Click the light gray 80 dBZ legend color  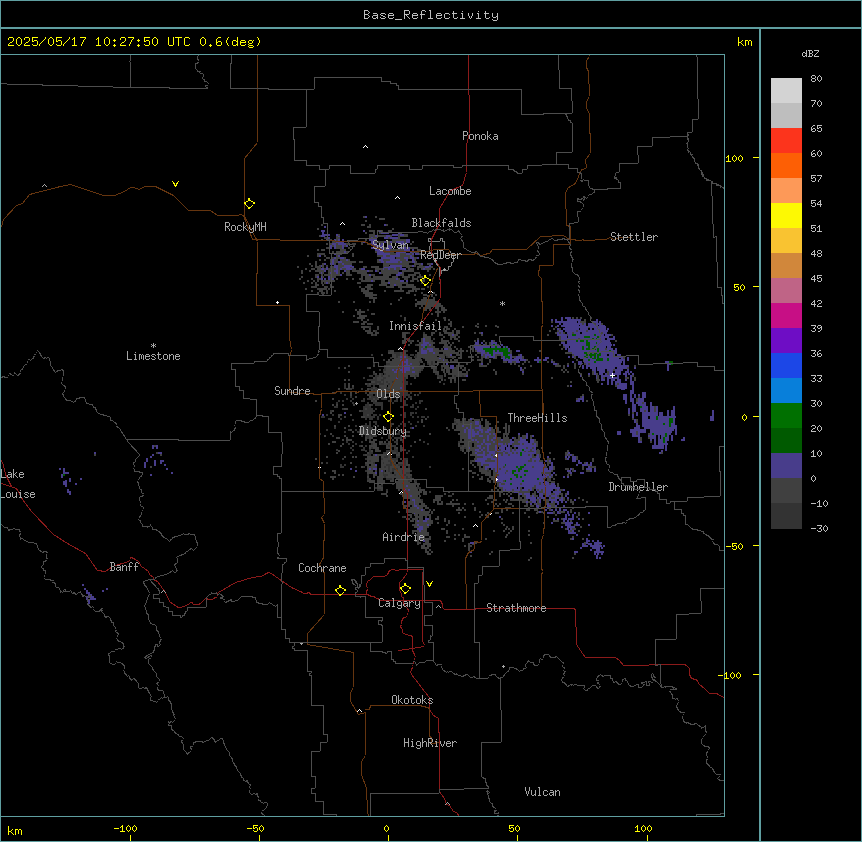(x=786, y=90)
